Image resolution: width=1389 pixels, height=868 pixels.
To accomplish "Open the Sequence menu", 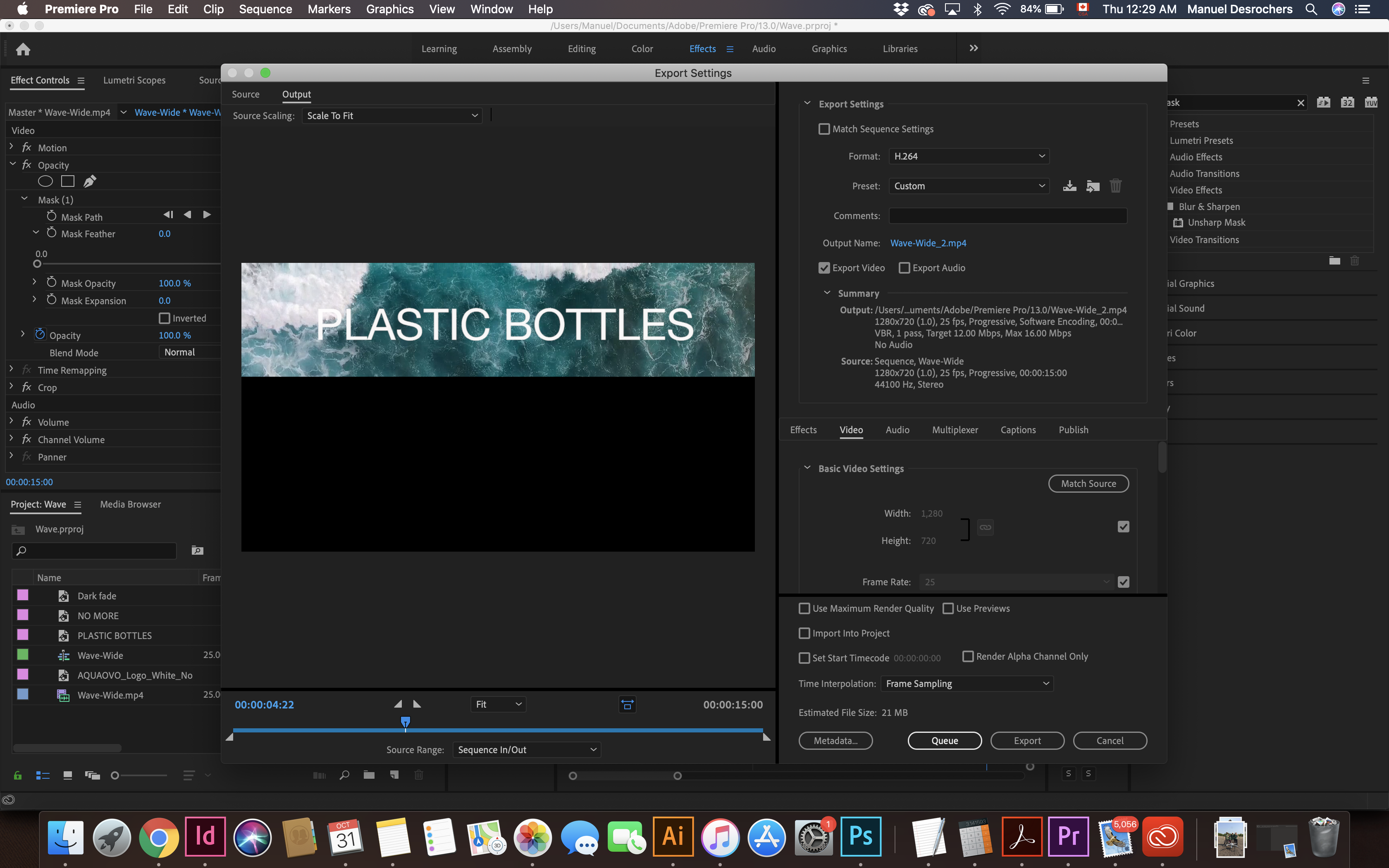I will coord(265,9).
